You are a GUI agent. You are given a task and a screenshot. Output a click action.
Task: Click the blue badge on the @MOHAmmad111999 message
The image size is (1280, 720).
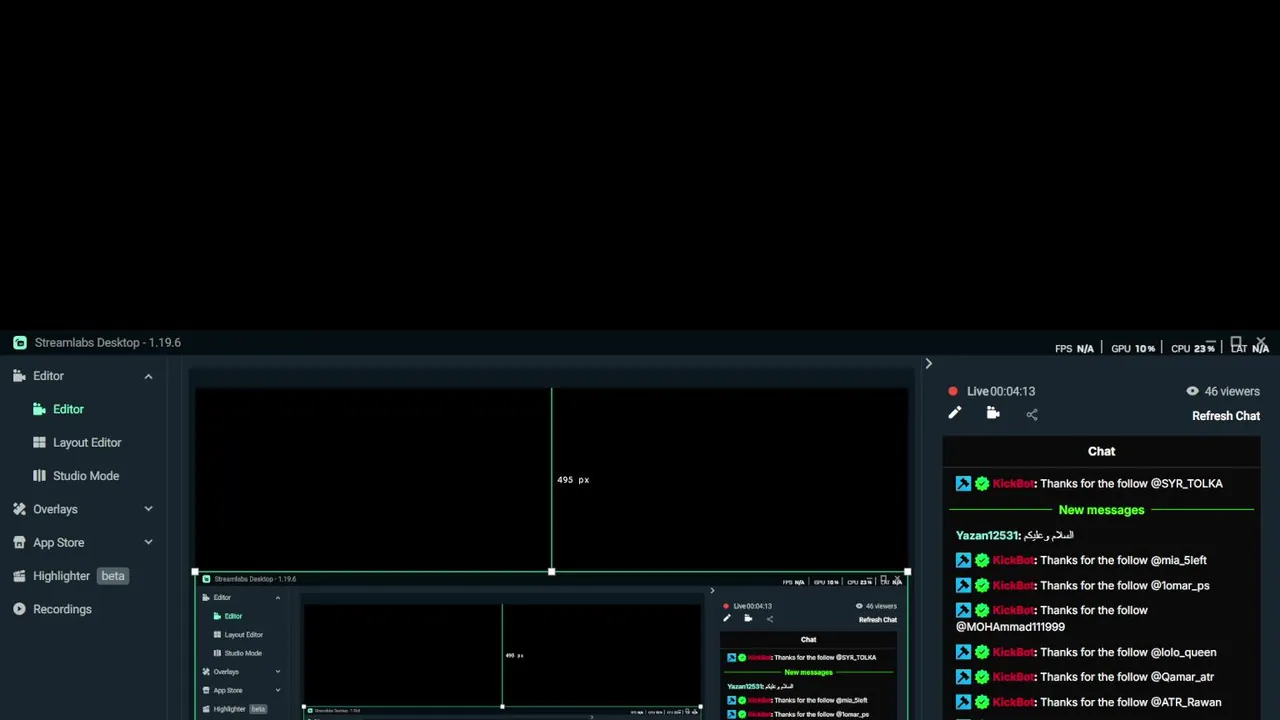click(963, 610)
